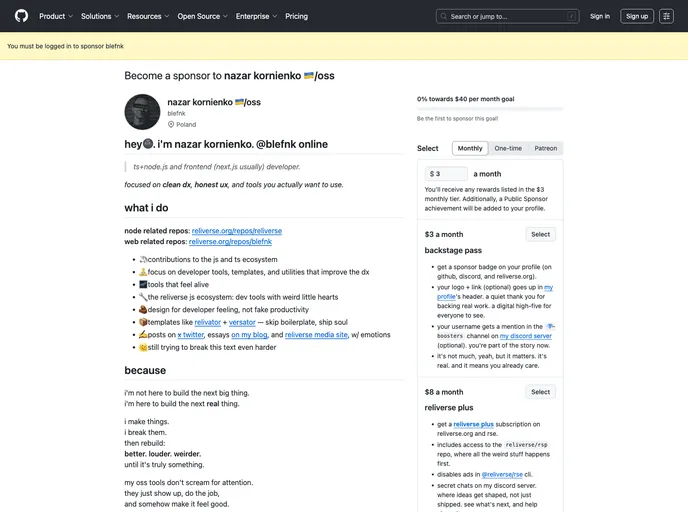Select the $3 a month tier
The height and width of the screenshot is (512, 688).
[540, 234]
